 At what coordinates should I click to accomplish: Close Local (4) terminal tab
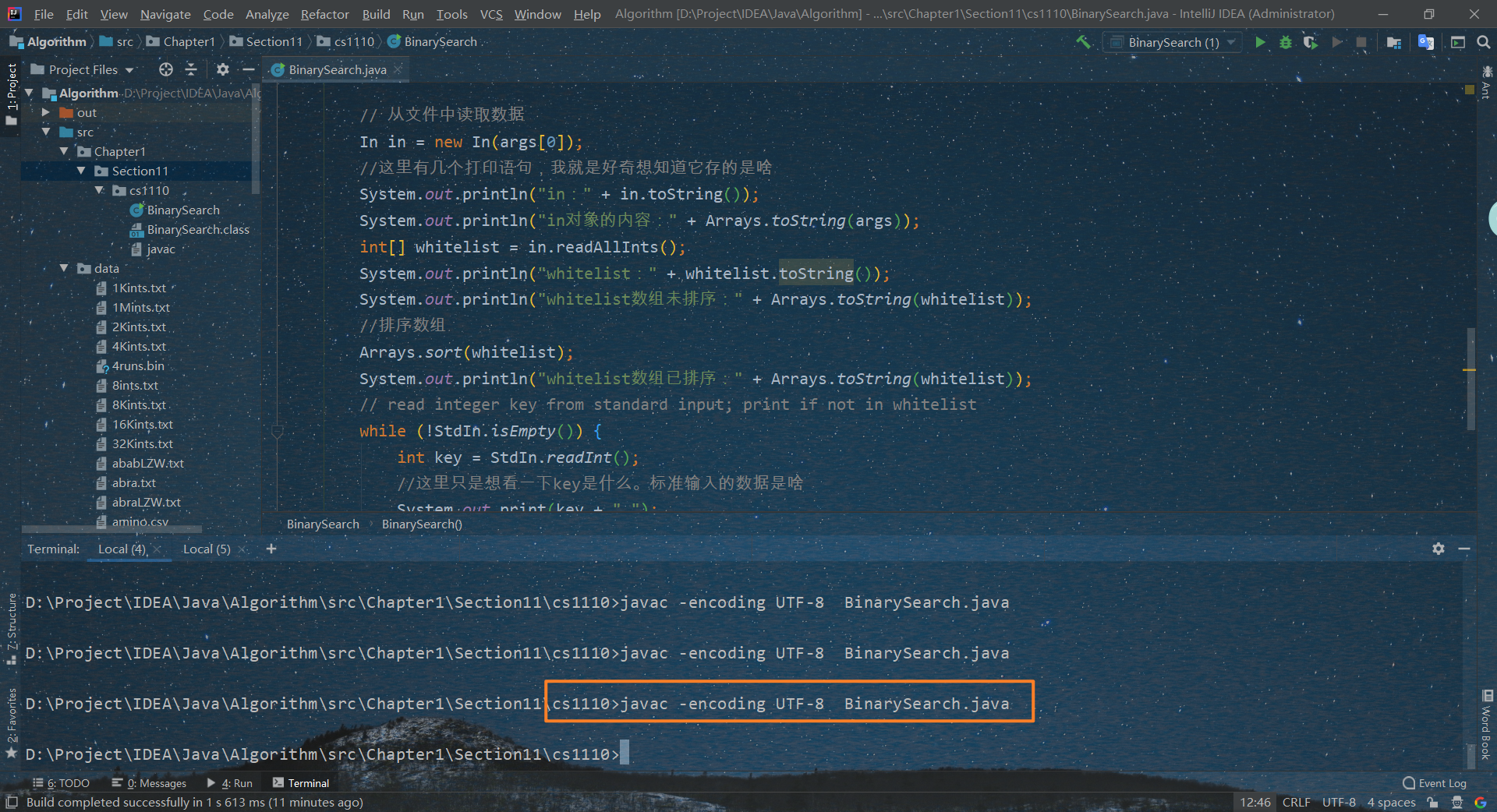tap(157, 549)
